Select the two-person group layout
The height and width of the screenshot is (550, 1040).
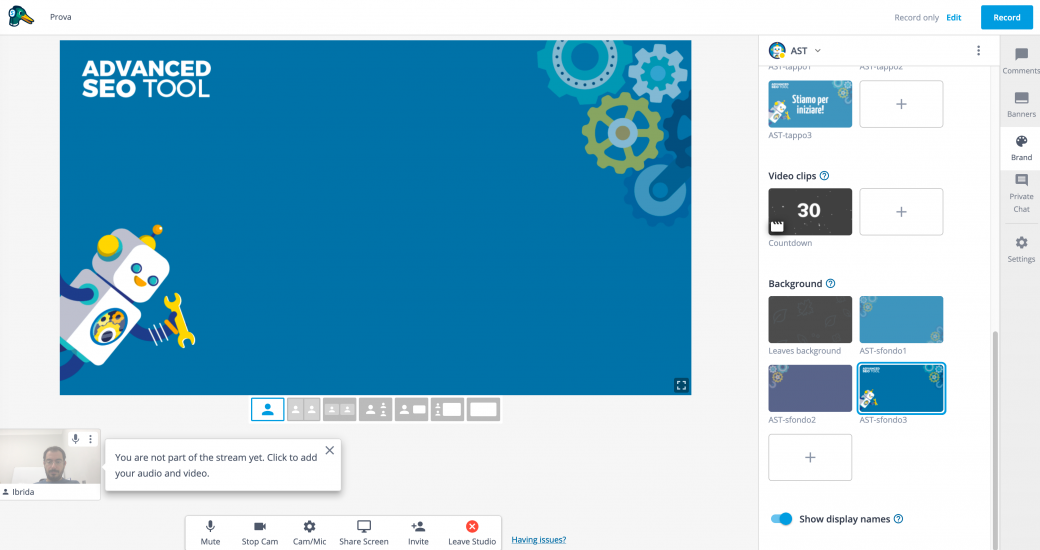pos(339,409)
